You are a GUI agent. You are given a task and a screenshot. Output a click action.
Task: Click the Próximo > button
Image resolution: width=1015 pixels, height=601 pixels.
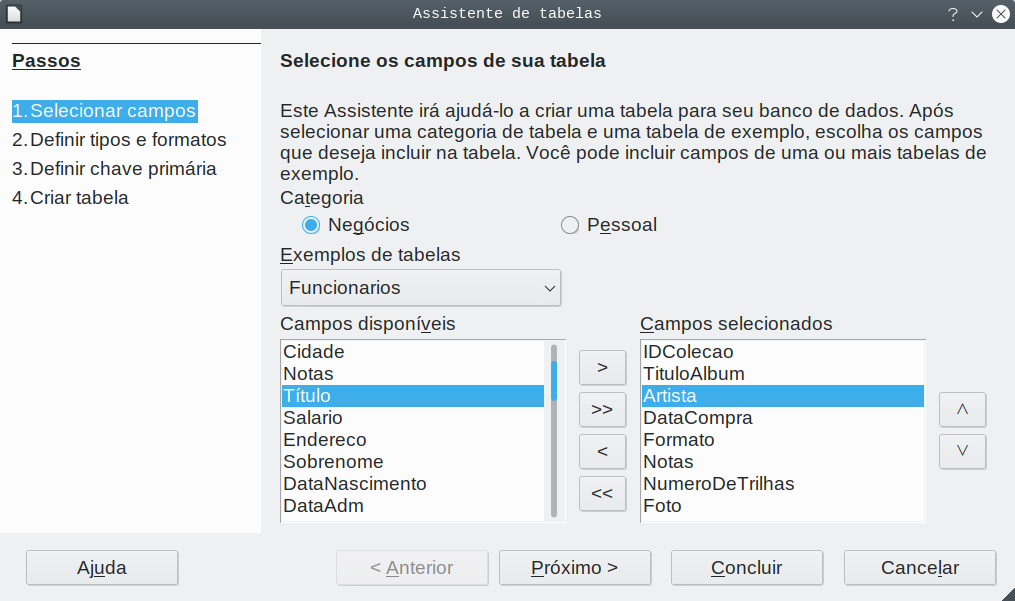coord(575,568)
